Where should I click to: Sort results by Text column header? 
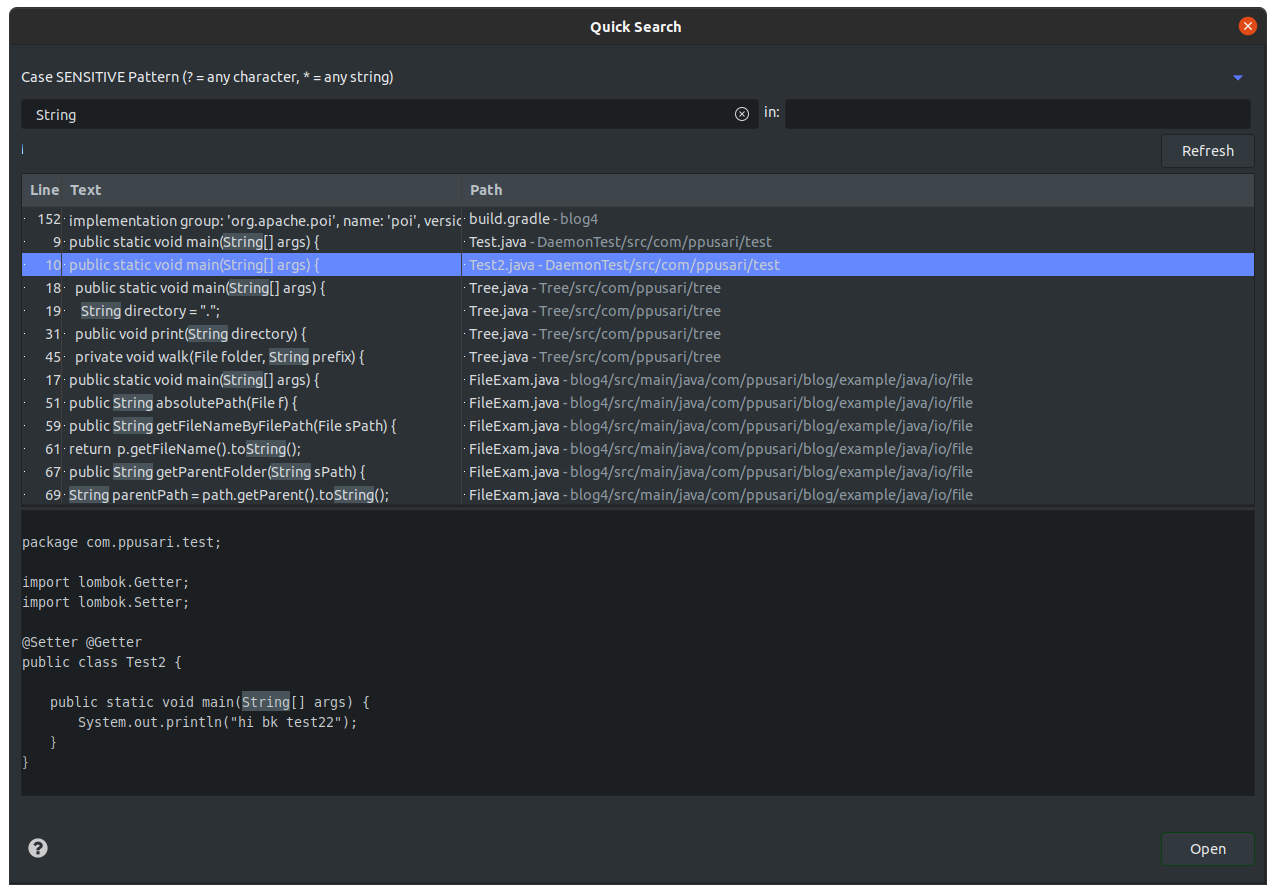pyautogui.click(x=262, y=190)
